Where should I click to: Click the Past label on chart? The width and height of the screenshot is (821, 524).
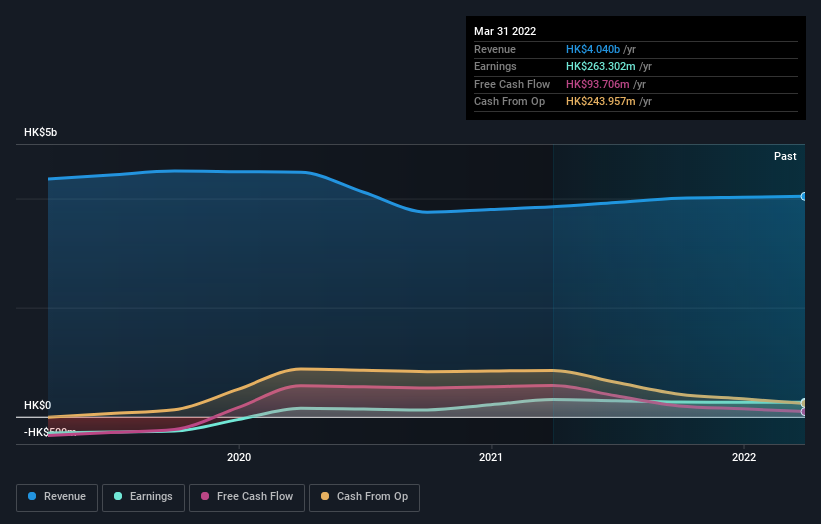point(785,156)
